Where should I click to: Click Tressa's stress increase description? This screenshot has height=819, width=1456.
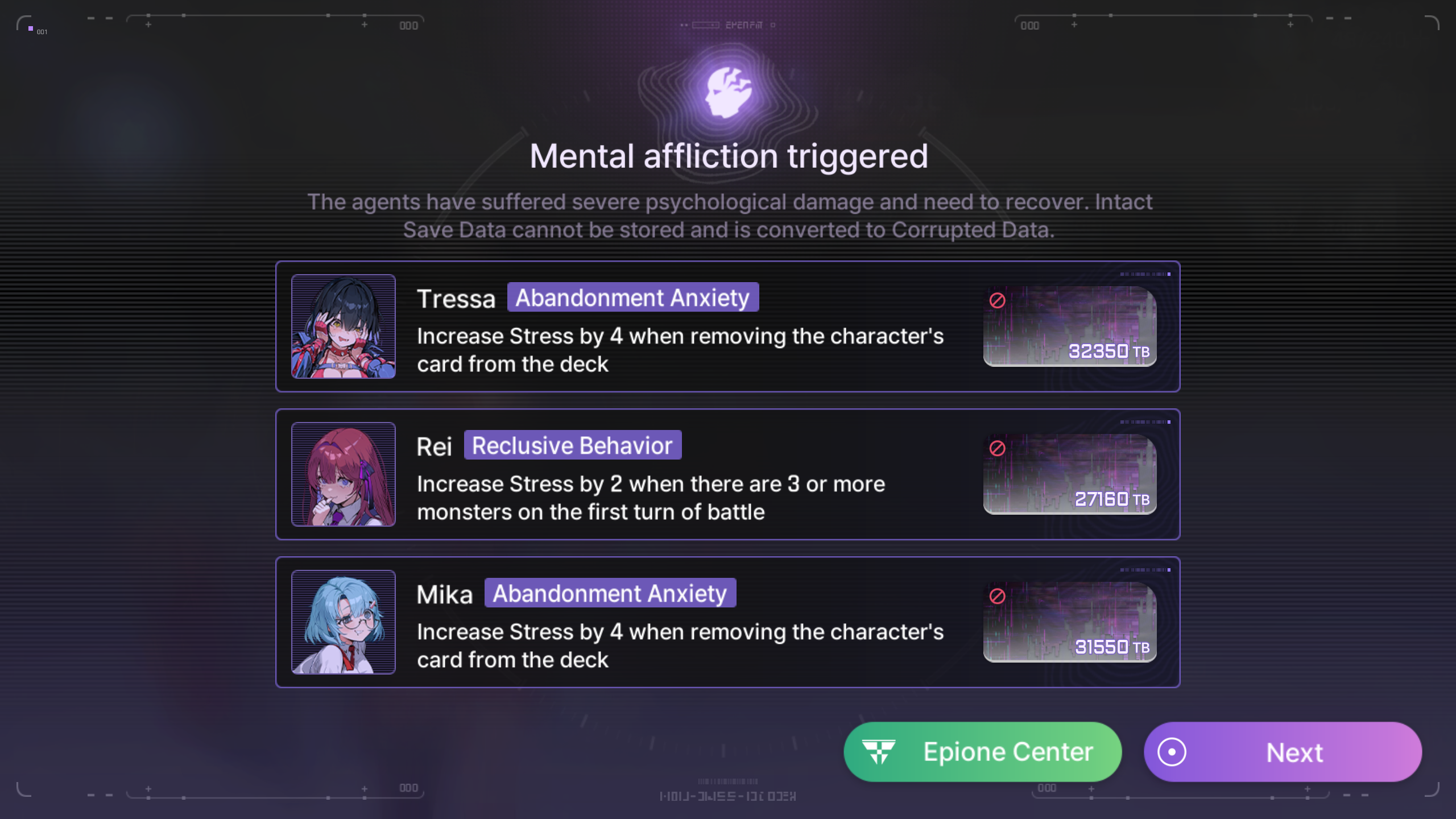pos(680,350)
